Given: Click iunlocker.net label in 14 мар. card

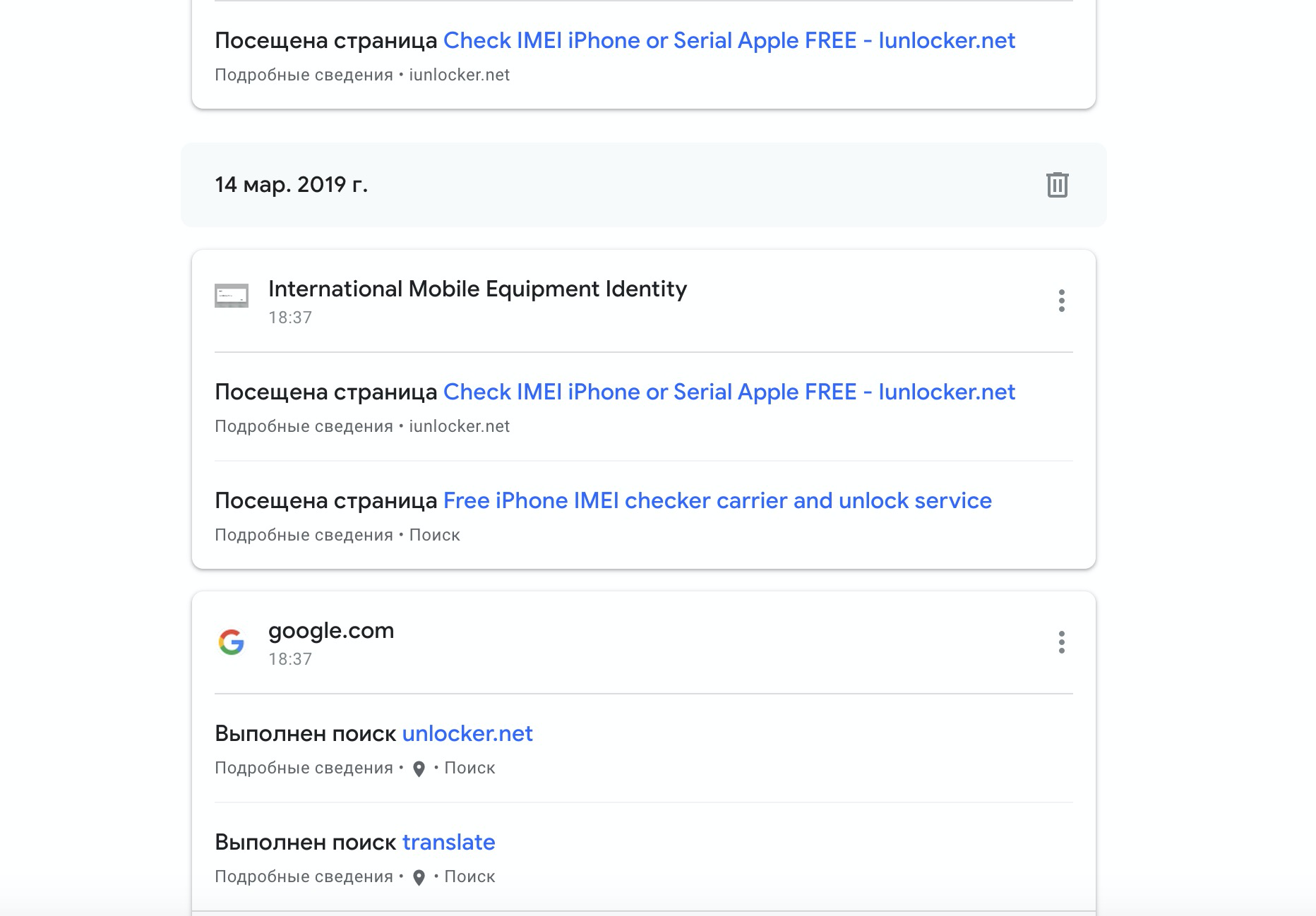Looking at the screenshot, I should (460, 426).
